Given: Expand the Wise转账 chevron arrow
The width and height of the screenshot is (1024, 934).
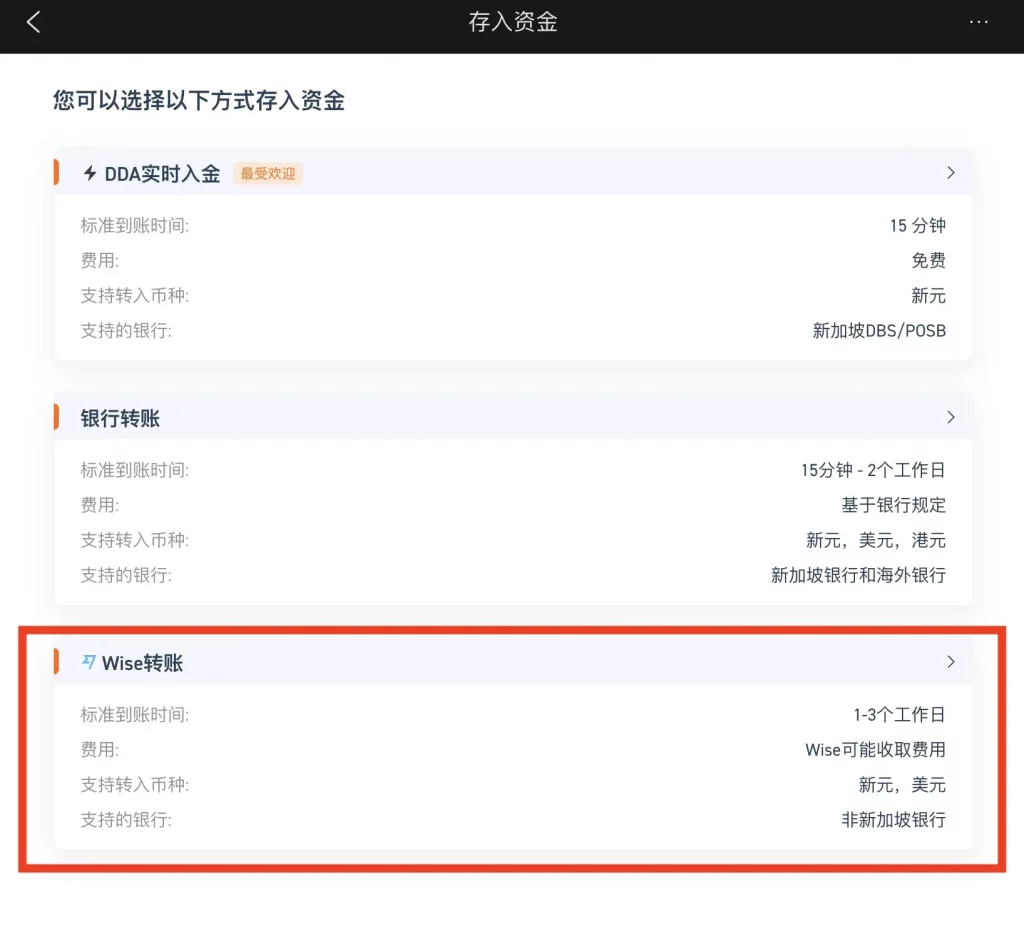Looking at the screenshot, I should coord(950,662).
